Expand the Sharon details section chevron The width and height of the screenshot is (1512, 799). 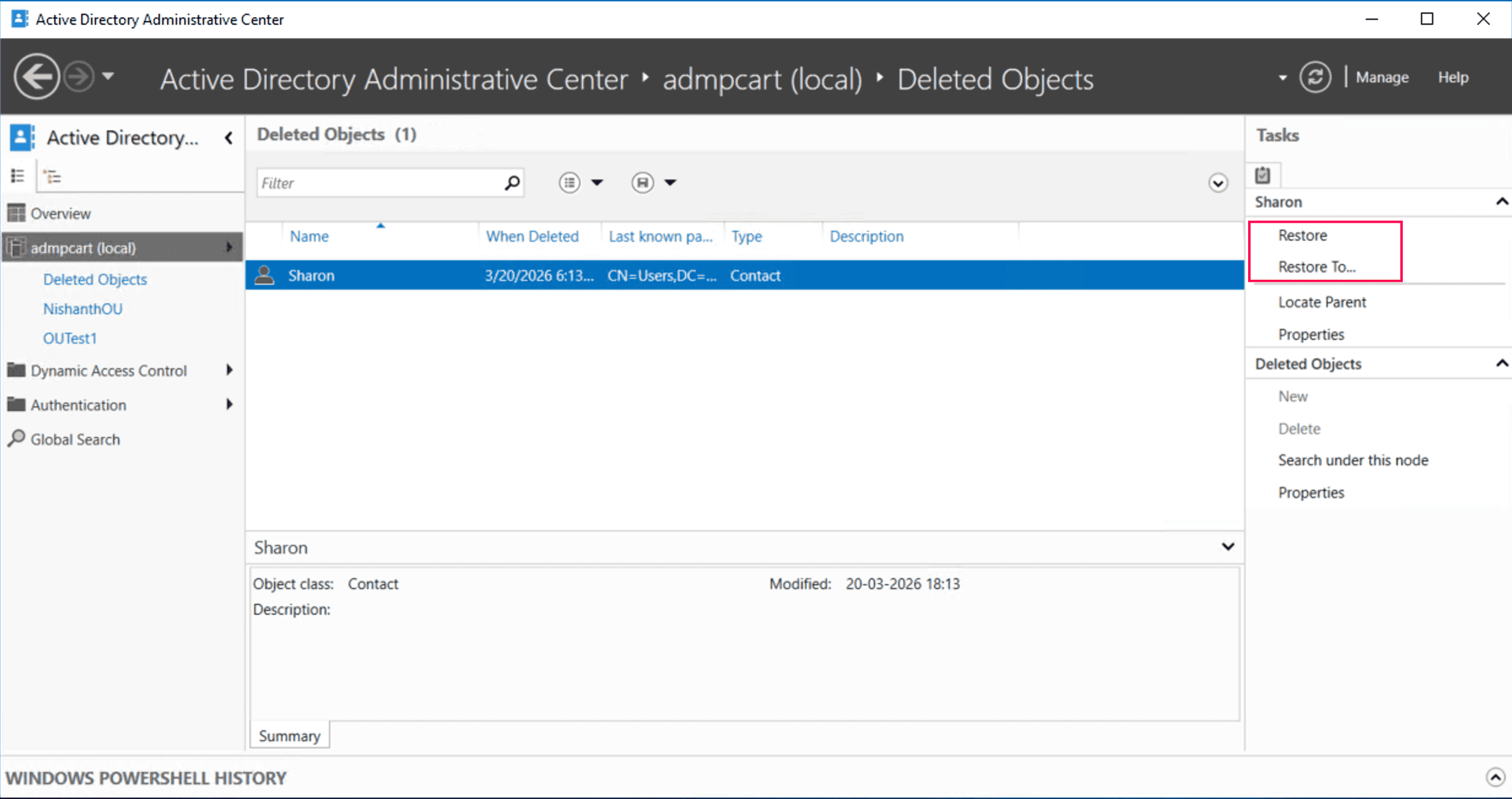point(1228,546)
